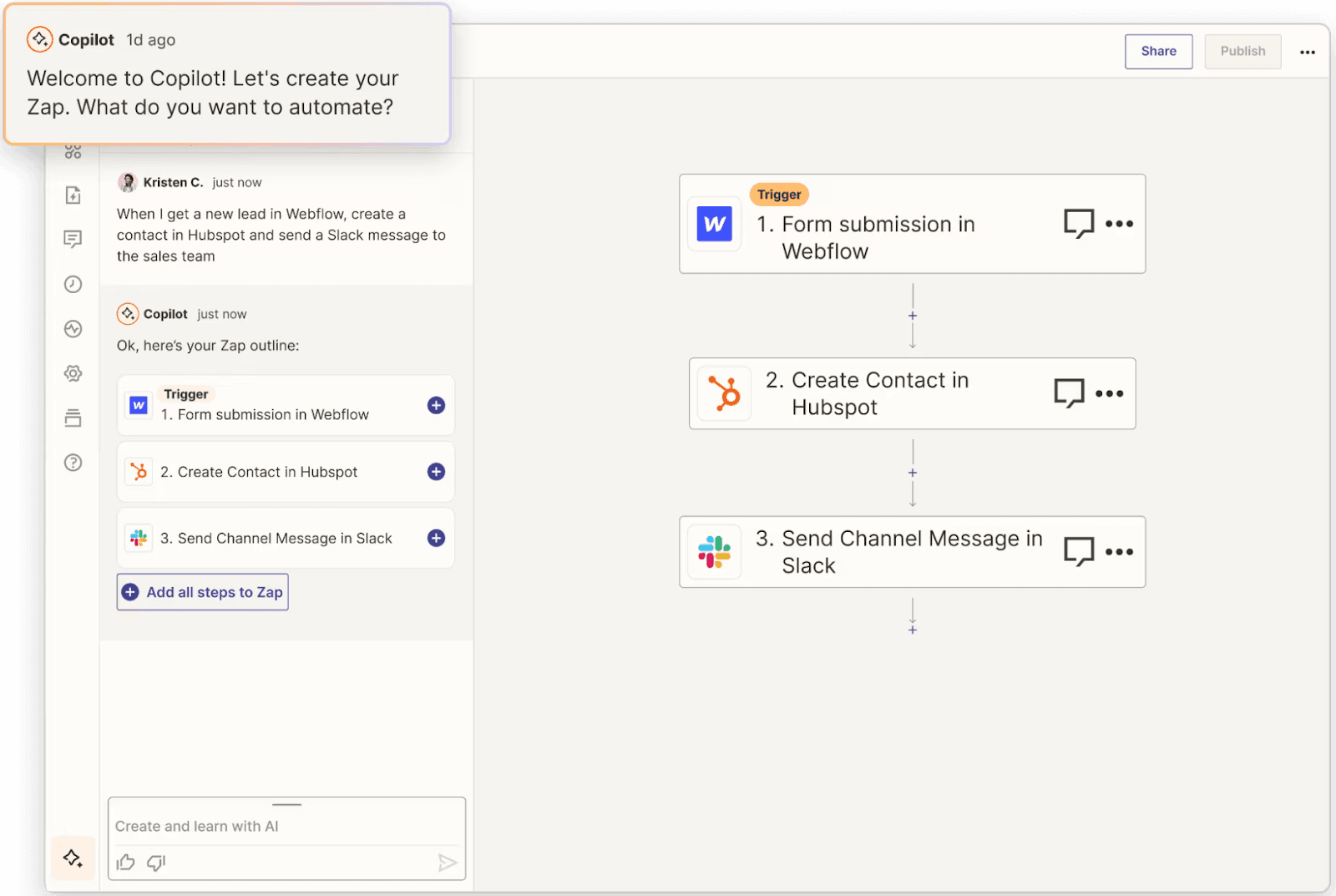Open the Zap details file icon in sidebar
The height and width of the screenshot is (896, 1336).
(73, 195)
